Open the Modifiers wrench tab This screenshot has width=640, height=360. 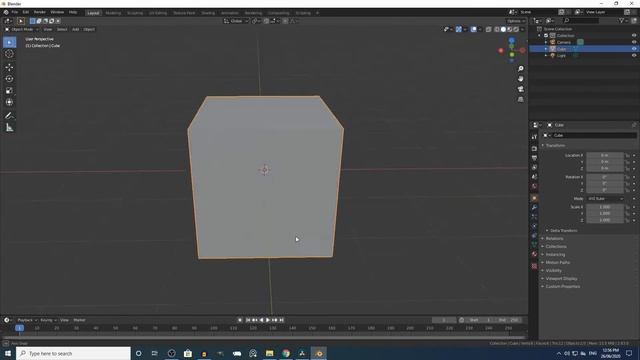534,208
